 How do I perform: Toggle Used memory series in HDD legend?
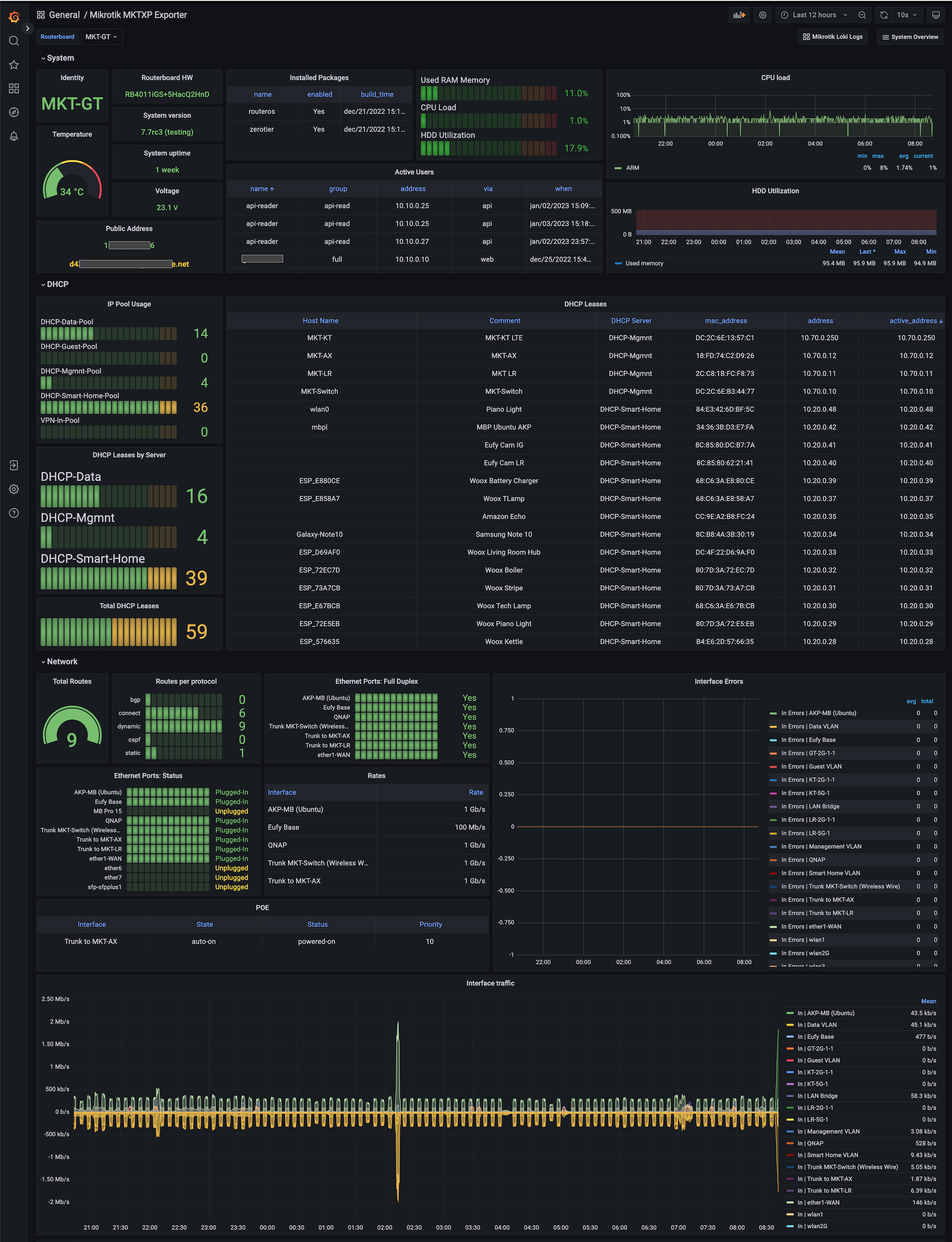click(x=644, y=263)
